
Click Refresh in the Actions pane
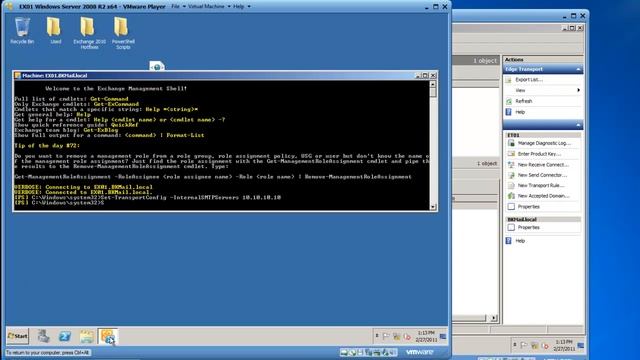point(524,101)
